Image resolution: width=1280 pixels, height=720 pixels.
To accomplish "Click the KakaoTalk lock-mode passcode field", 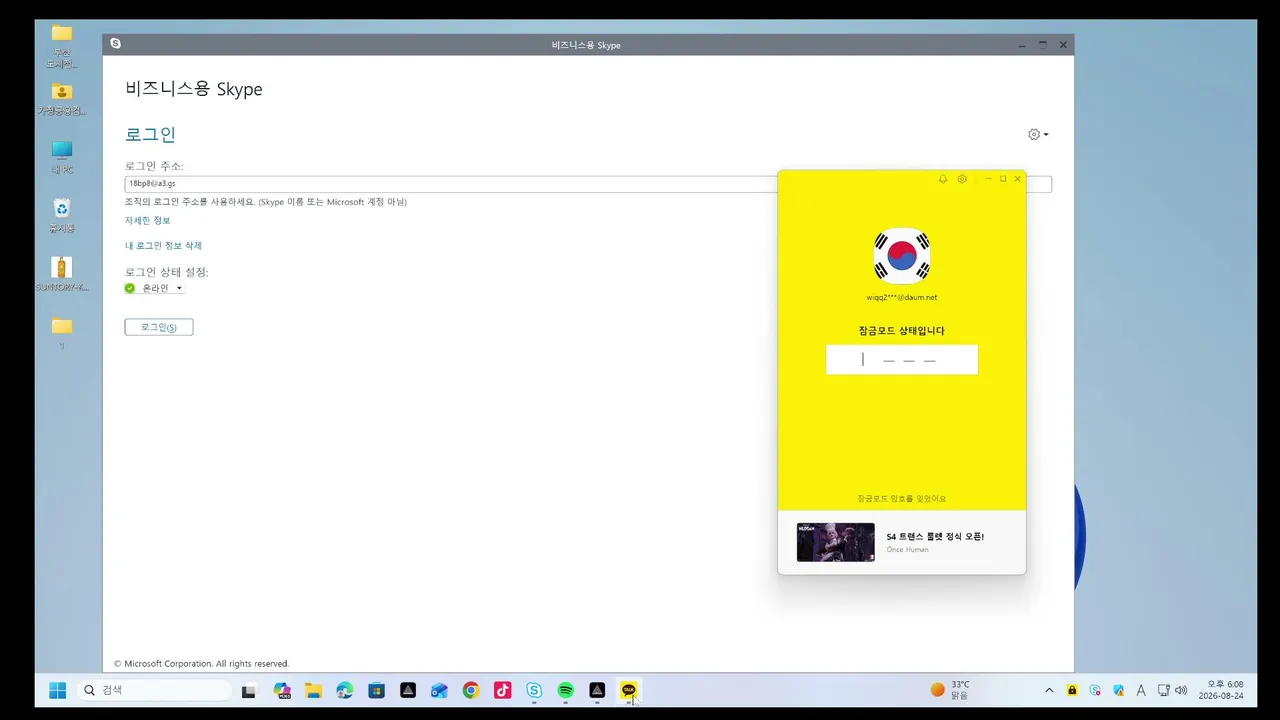I will tap(902, 360).
